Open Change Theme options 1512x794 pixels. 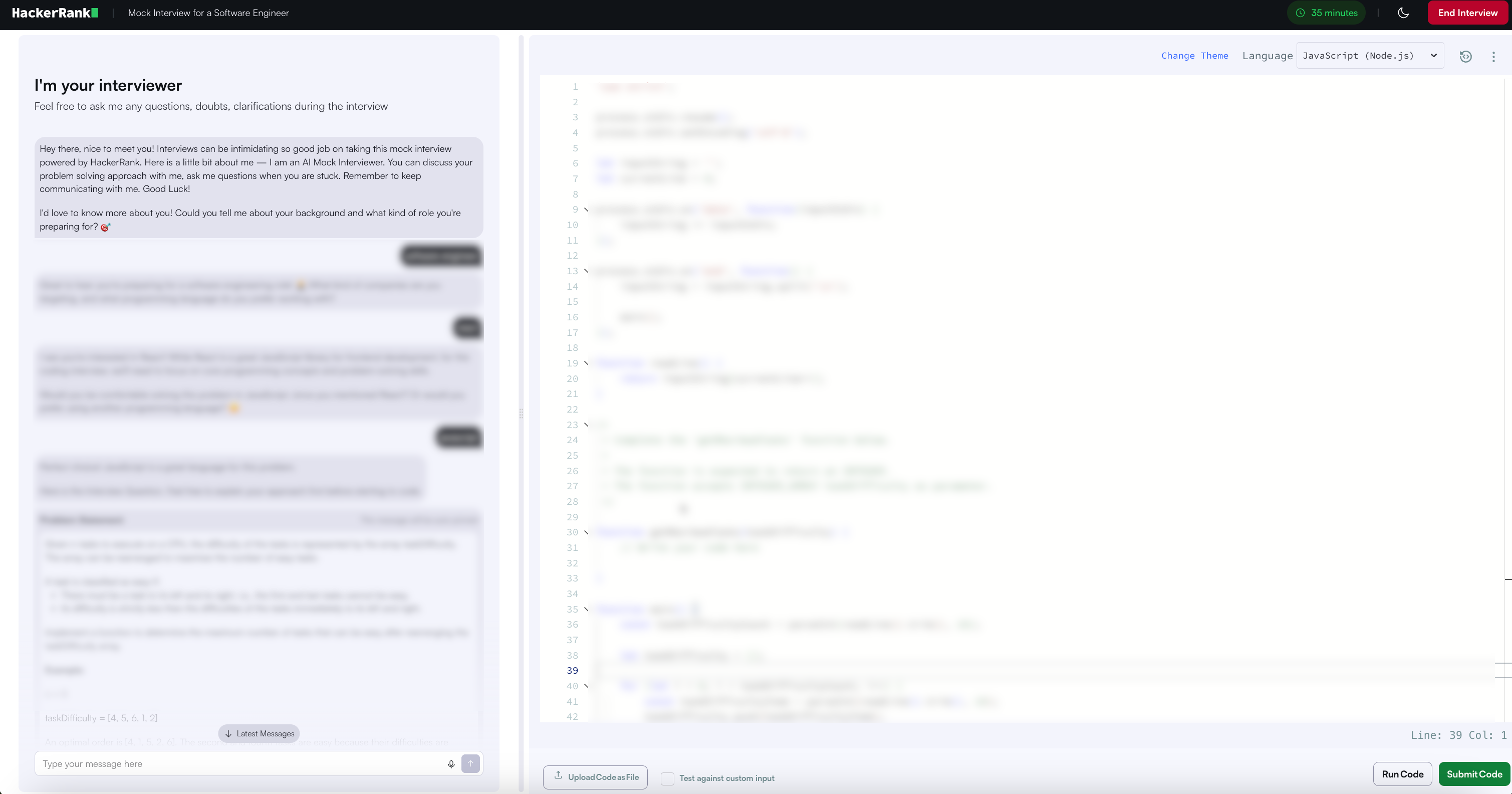click(x=1194, y=56)
